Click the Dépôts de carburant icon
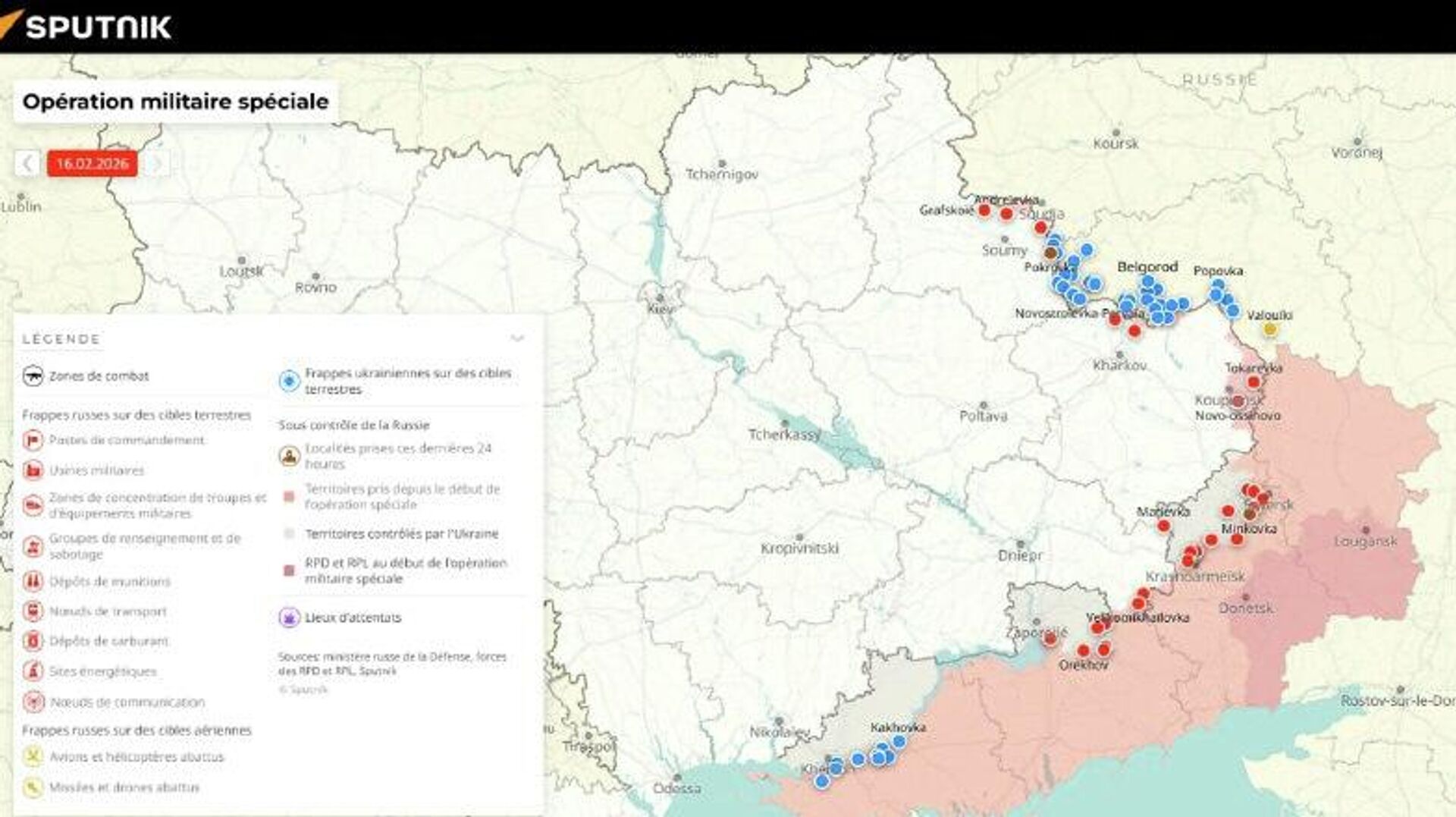 point(33,641)
